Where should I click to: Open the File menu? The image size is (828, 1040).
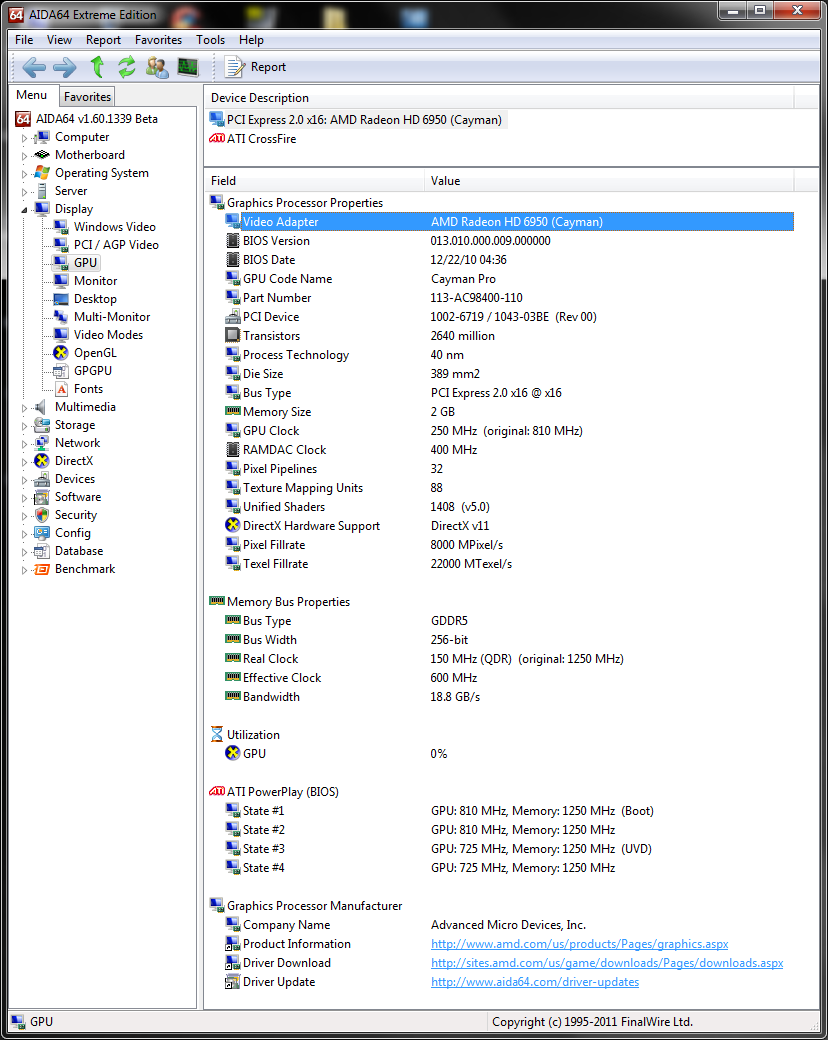point(24,40)
